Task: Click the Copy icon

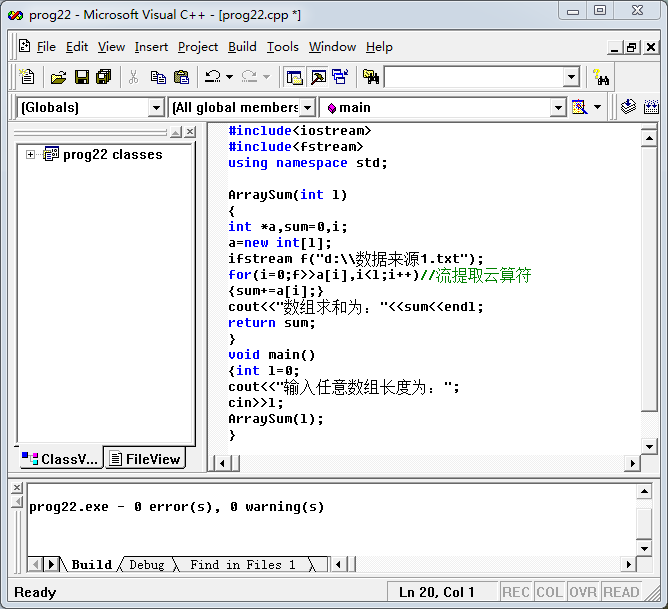Action: 158,77
